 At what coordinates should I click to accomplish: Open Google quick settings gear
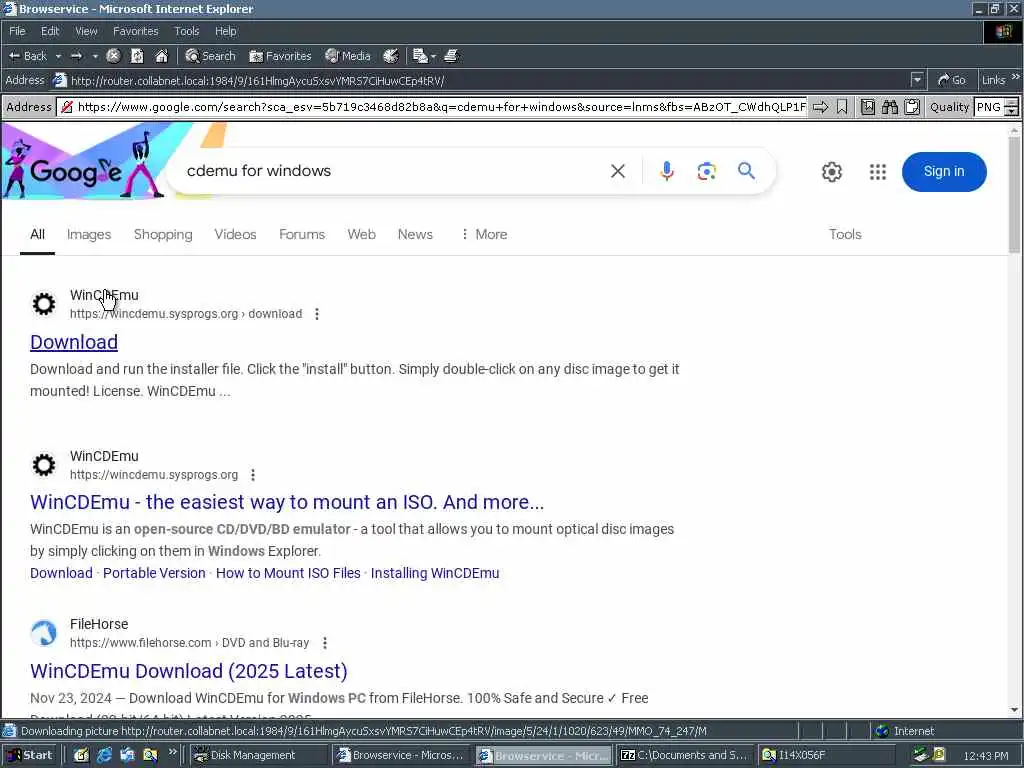[831, 172]
